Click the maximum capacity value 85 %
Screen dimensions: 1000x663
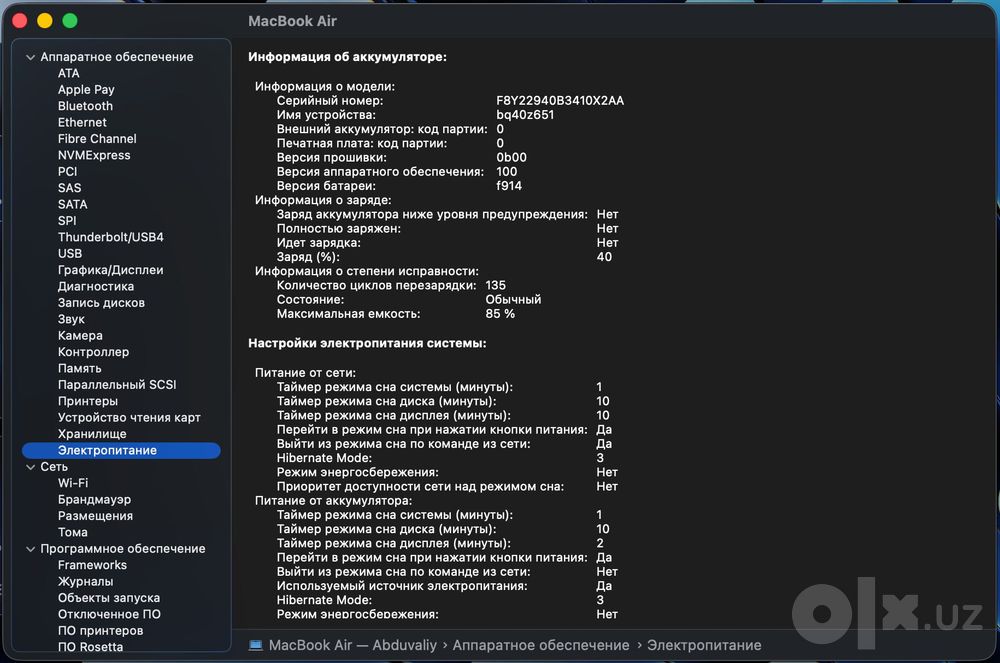coord(500,314)
